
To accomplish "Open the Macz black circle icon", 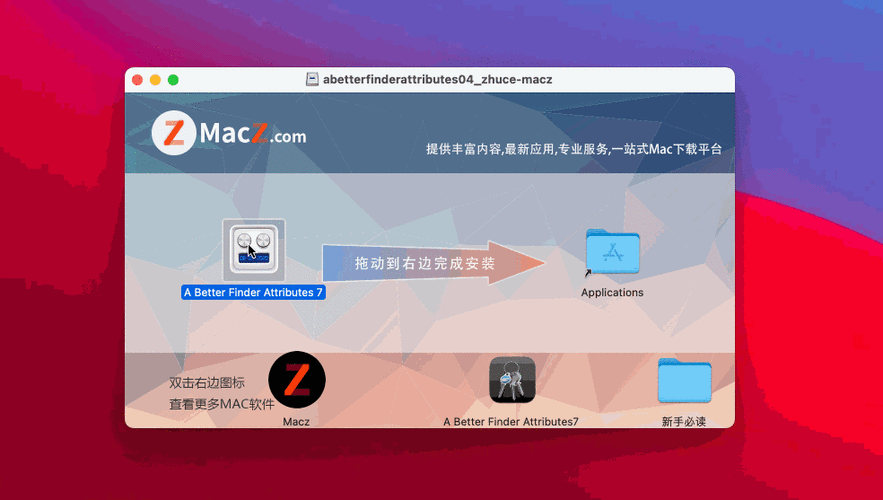I will click(x=297, y=380).
